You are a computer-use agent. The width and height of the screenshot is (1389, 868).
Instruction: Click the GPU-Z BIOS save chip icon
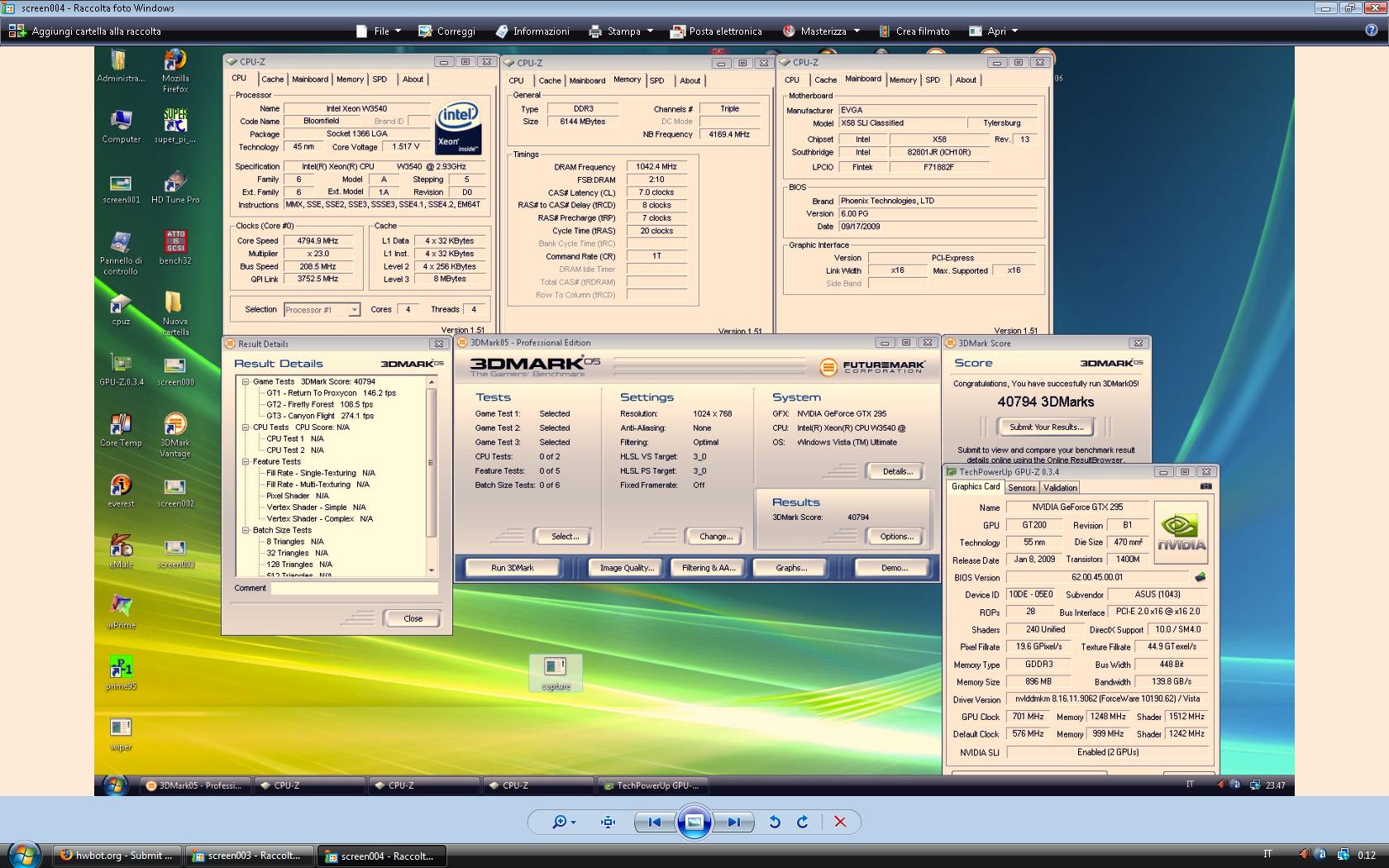(1200, 577)
